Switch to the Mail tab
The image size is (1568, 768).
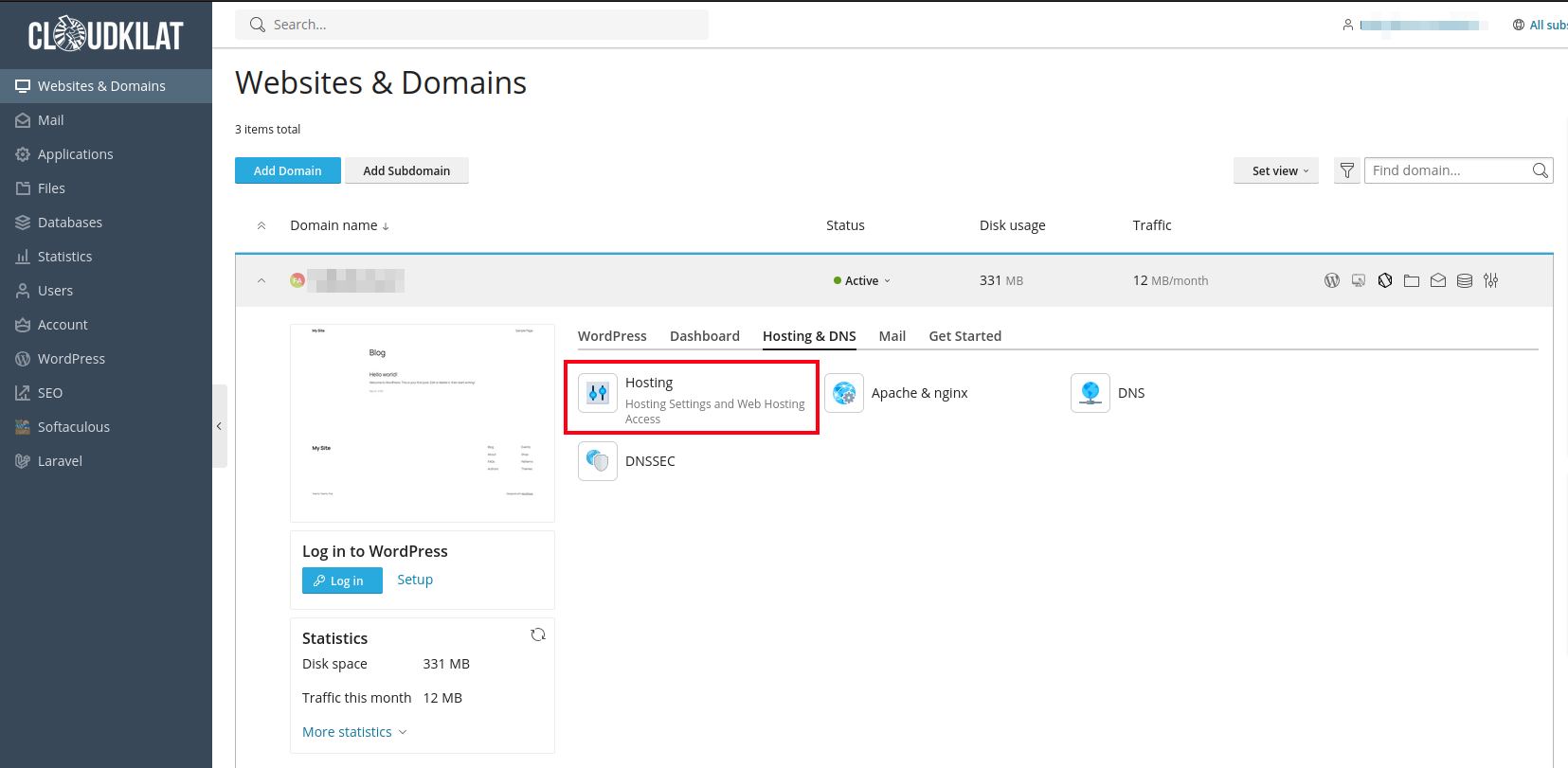[x=892, y=336]
